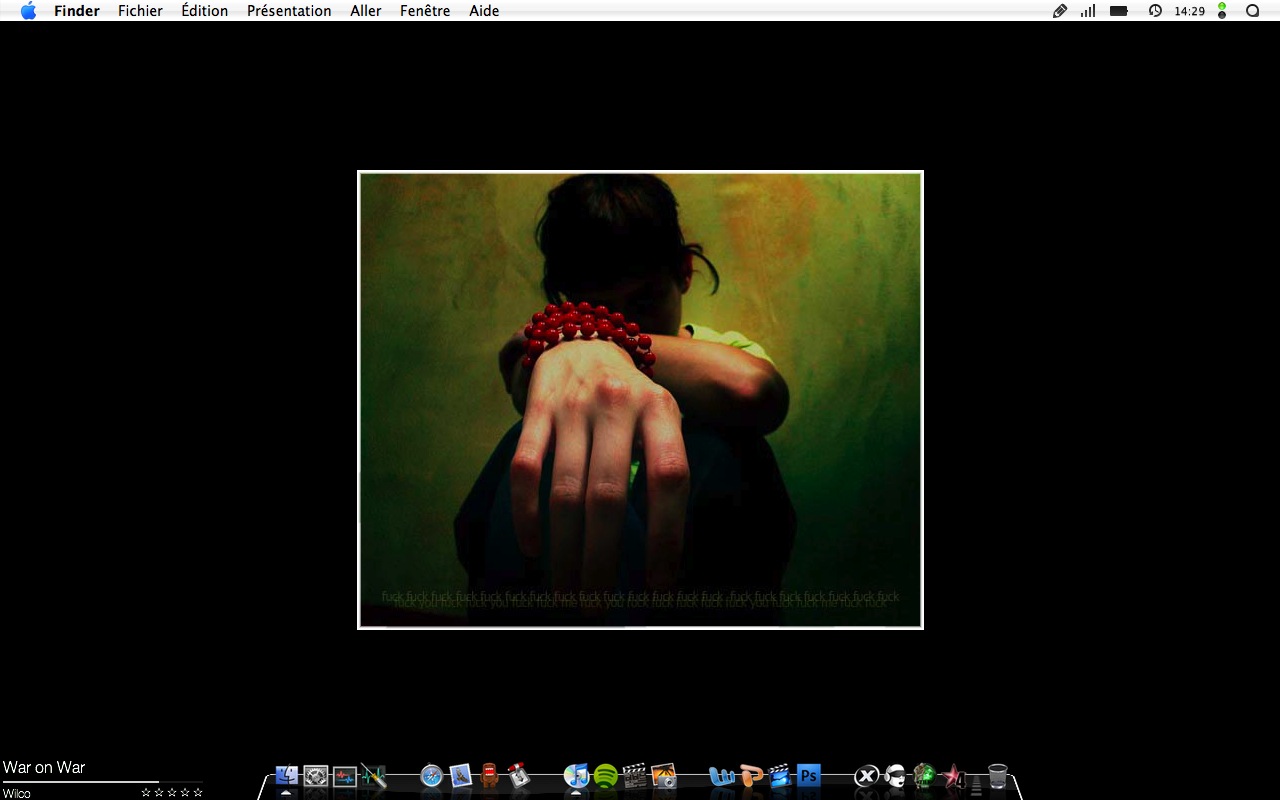The image size is (1280, 800).
Task: Open the Time Machine menu bar icon
Action: point(1155,11)
